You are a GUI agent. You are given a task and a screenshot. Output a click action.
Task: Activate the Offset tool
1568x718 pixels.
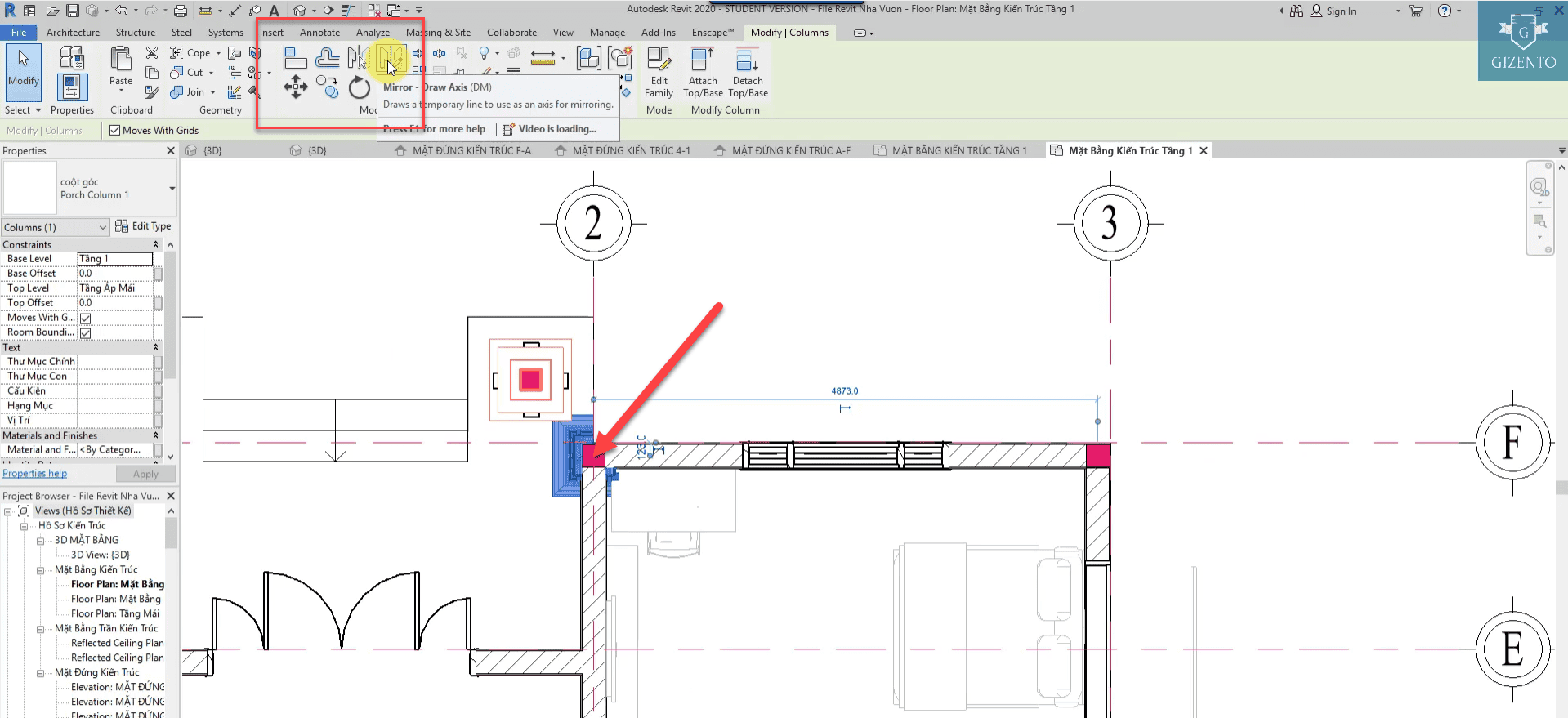point(327,58)
